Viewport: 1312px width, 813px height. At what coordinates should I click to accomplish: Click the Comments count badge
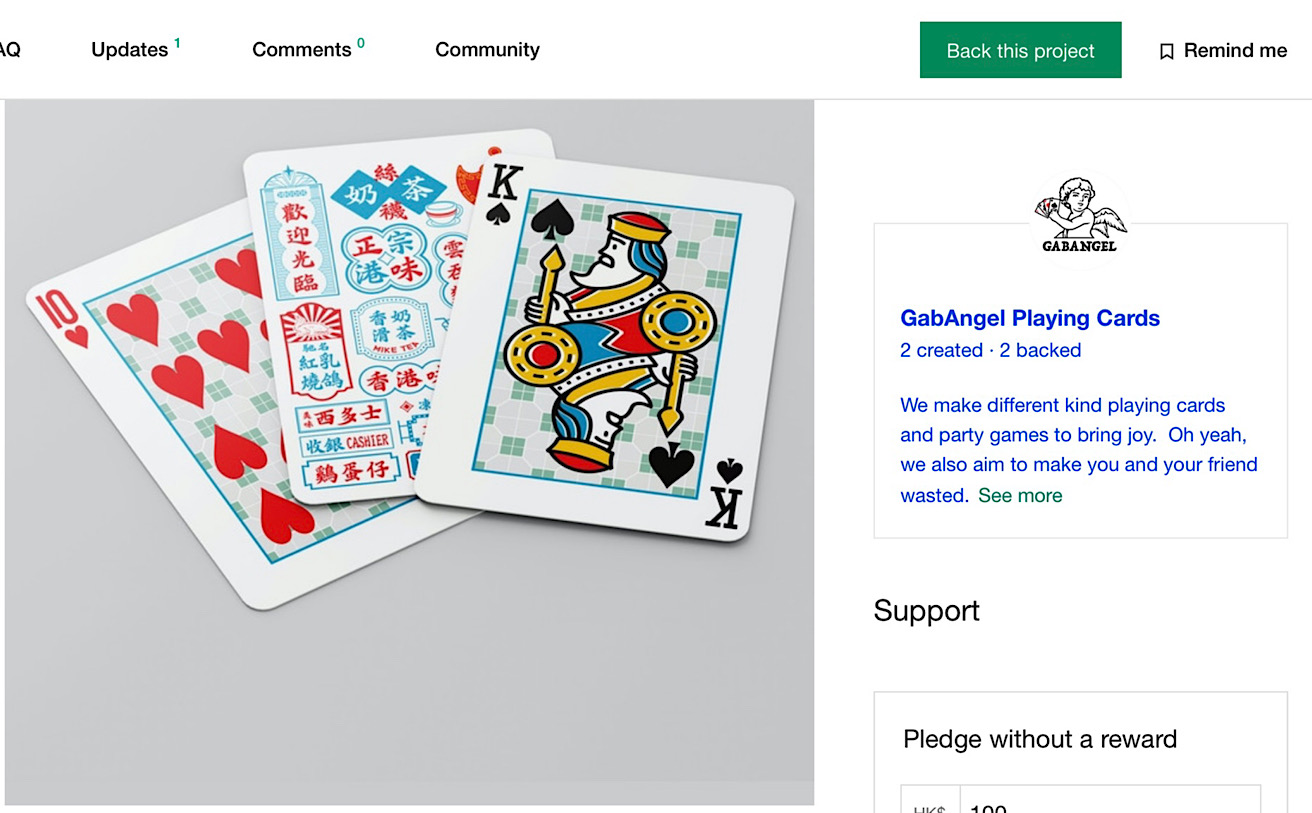360,43
